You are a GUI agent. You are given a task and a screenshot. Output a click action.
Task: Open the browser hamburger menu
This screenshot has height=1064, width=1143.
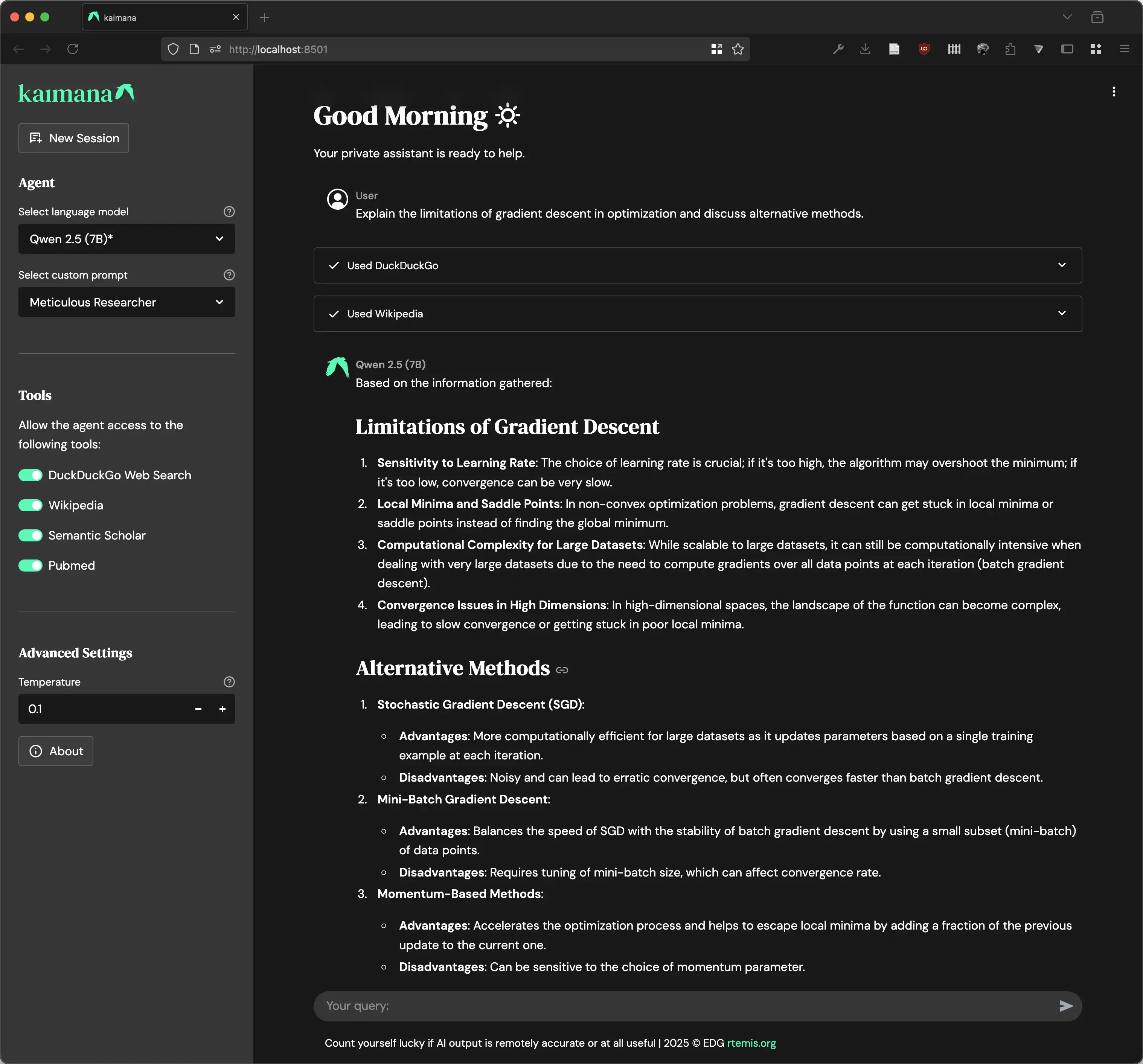pyautogui.click(x=1123, y=49)
